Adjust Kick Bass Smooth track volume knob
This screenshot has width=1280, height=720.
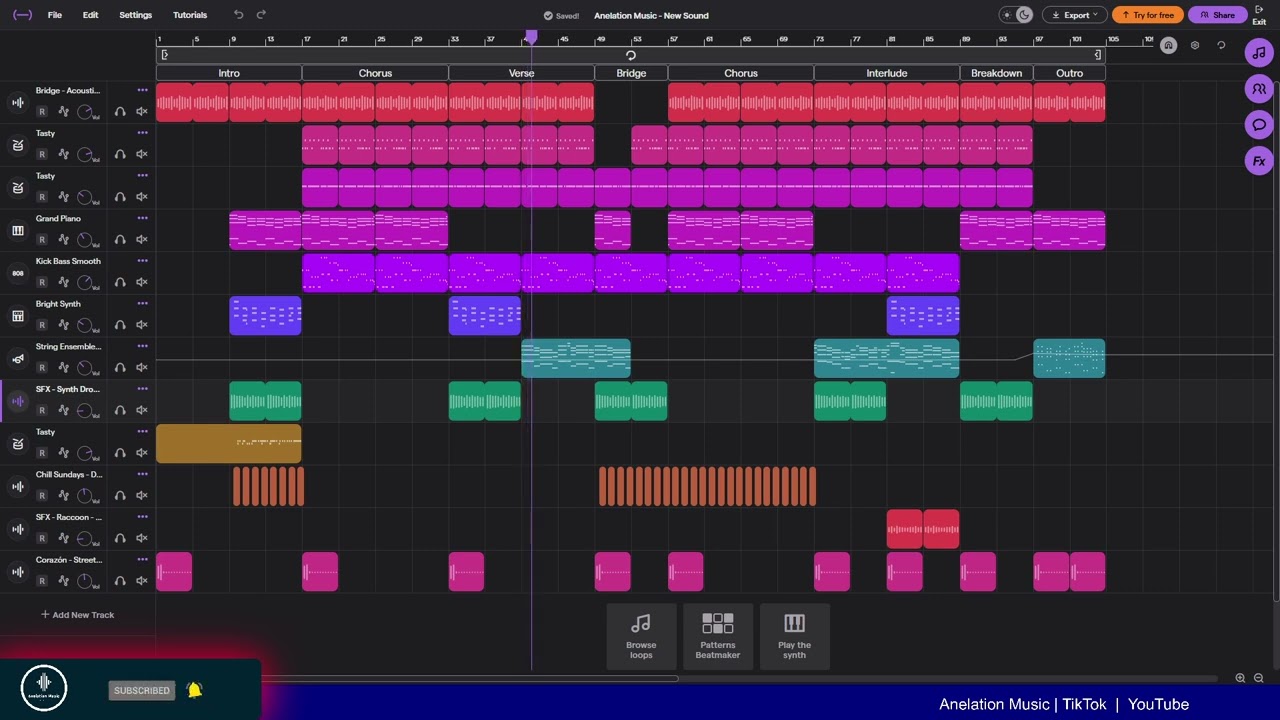point(86,282)
